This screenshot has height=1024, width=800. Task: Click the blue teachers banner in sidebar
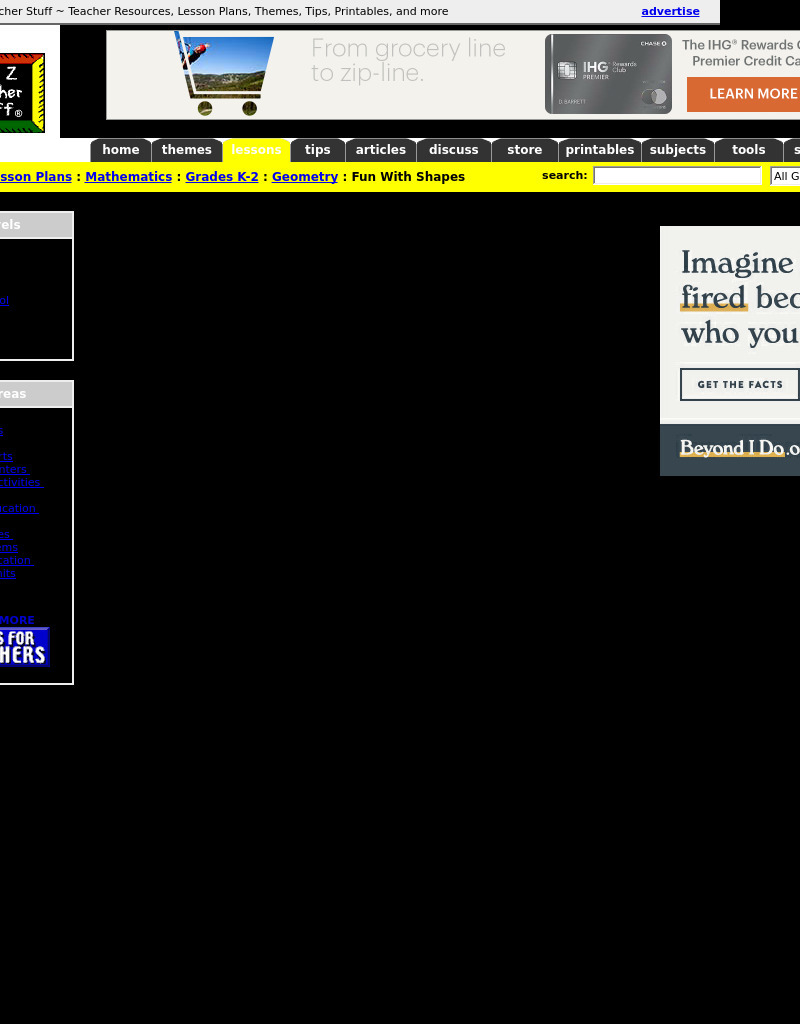point(24,647)
